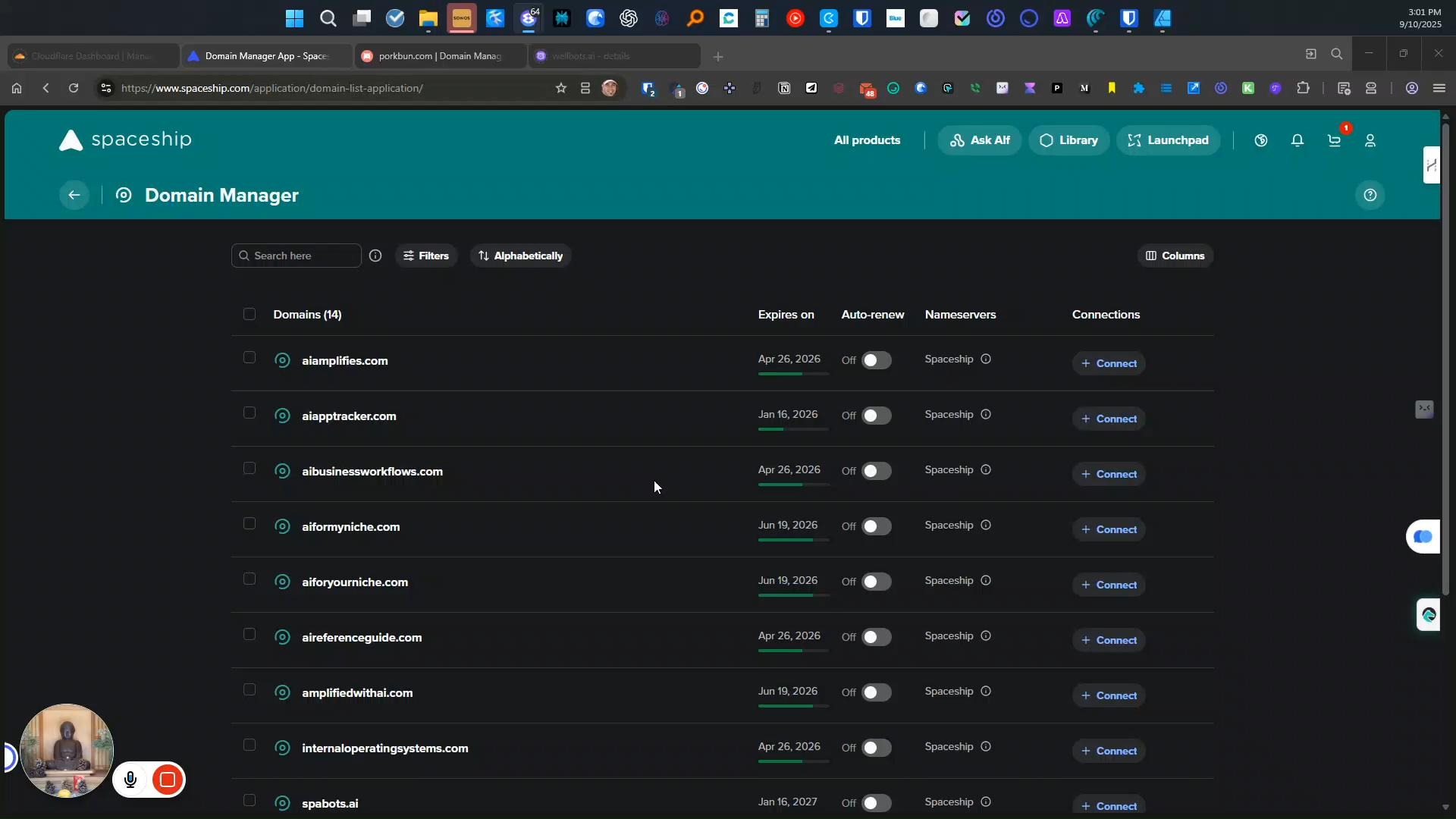The width and height of the screenshot is (1456, 819).
Task: Click the search info icon
Action: pos(375,256)
